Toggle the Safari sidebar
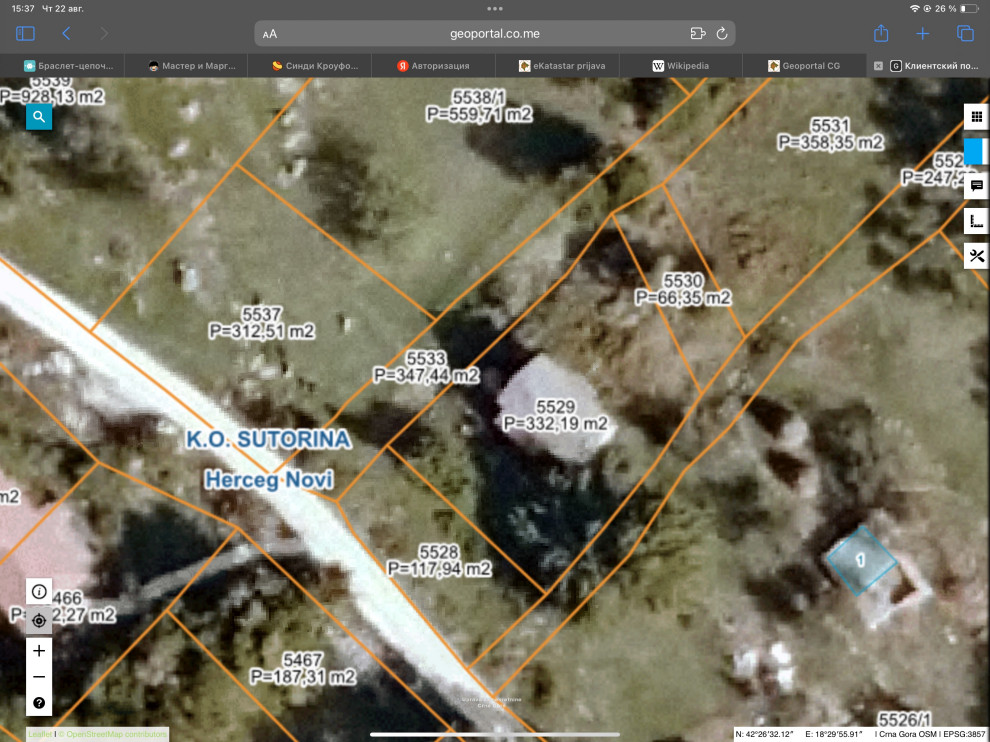 (25, 34)
